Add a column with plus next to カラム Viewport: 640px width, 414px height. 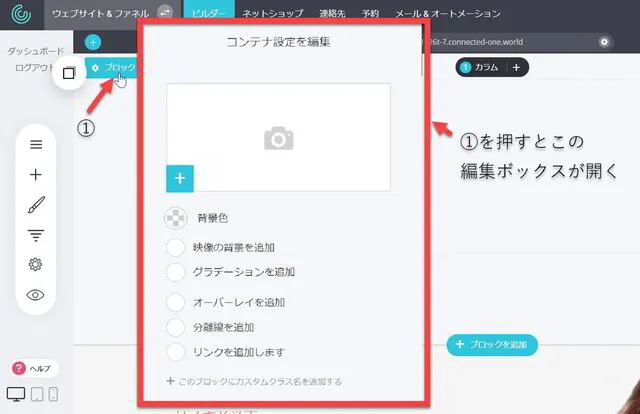pyautogui.click(x=515, y=67)
